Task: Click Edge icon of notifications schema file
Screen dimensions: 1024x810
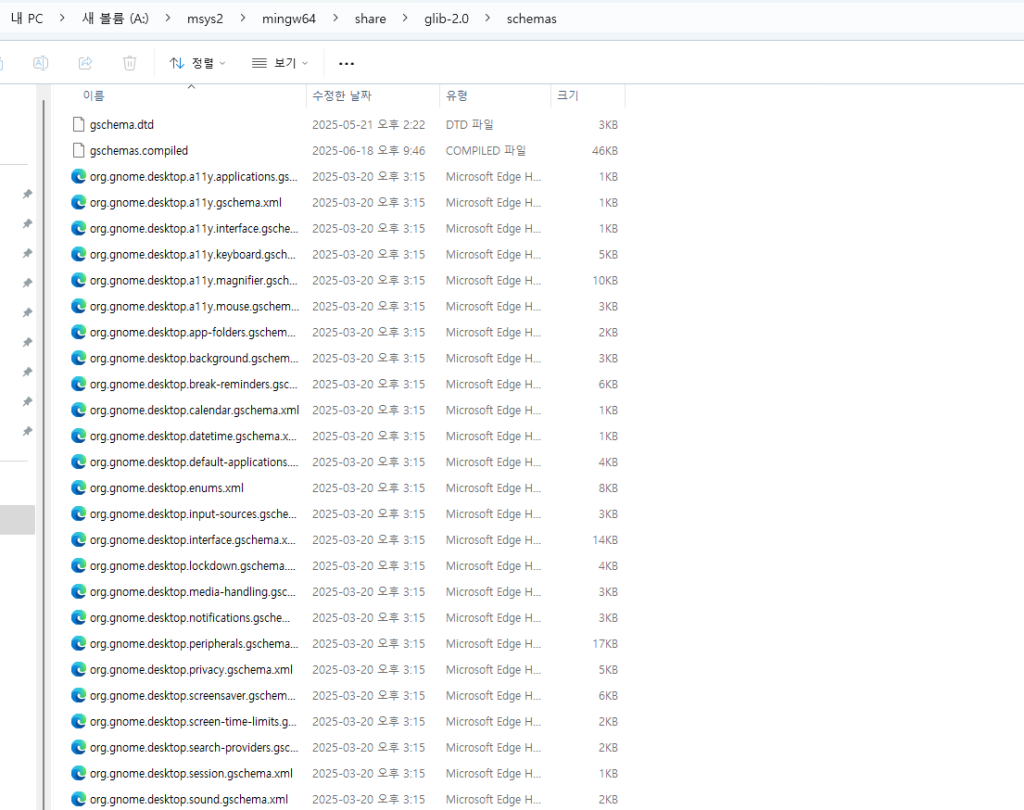Action: coord(78,618)
